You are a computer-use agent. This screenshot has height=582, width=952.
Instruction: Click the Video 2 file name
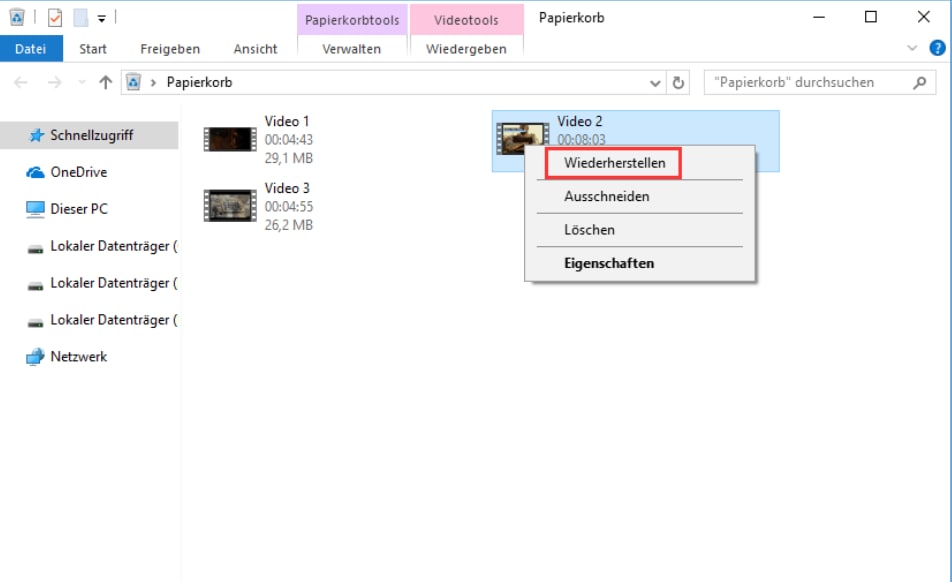coord(580,121)
